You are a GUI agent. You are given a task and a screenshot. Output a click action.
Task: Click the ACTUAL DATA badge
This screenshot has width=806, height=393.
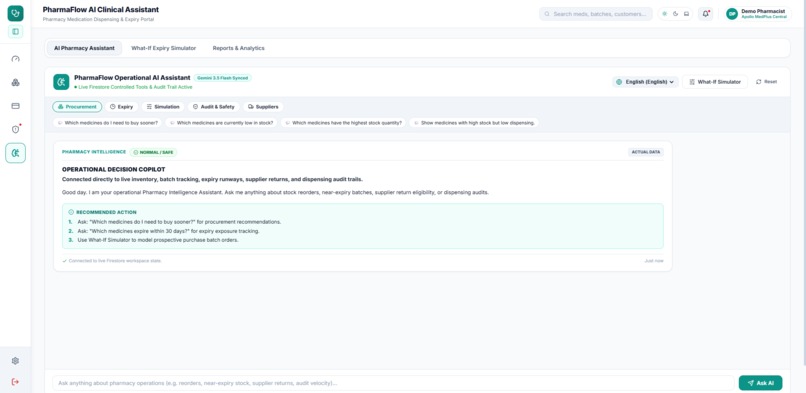[646, 152]
